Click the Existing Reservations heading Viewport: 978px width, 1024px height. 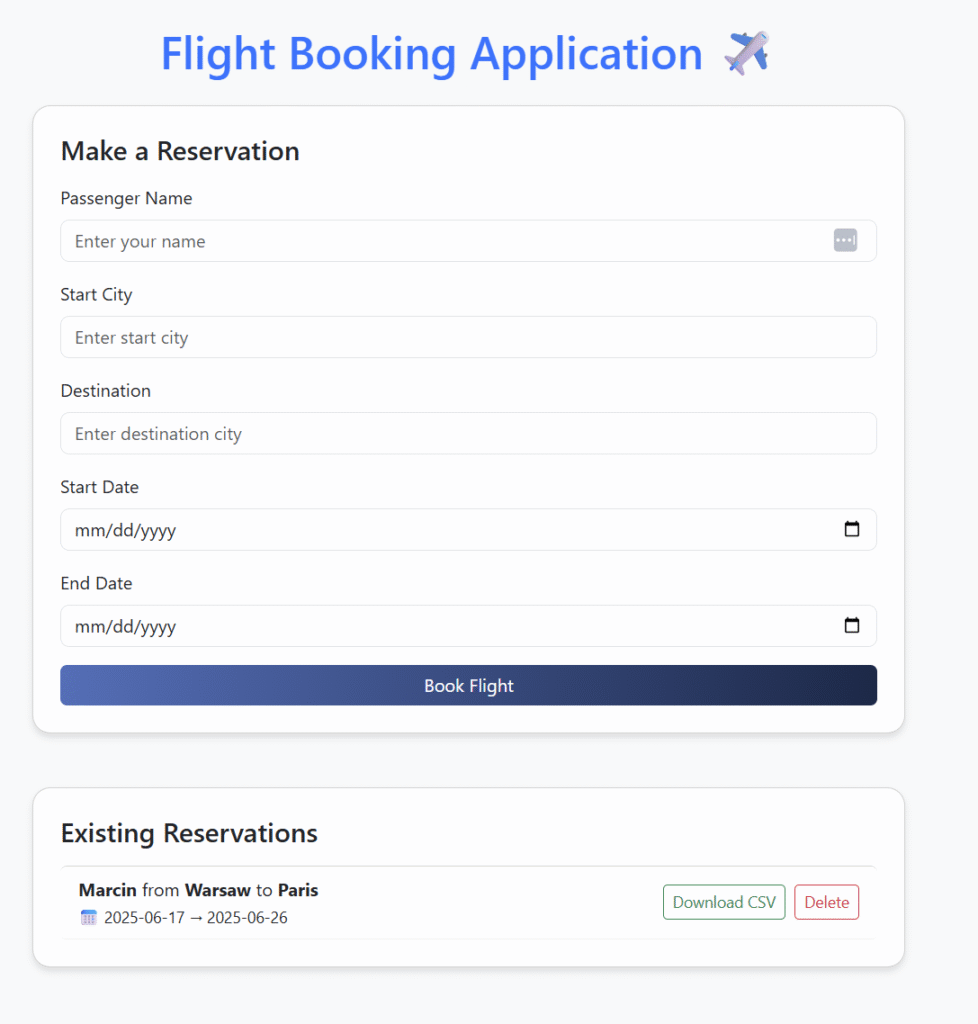[x=189, y=833]
